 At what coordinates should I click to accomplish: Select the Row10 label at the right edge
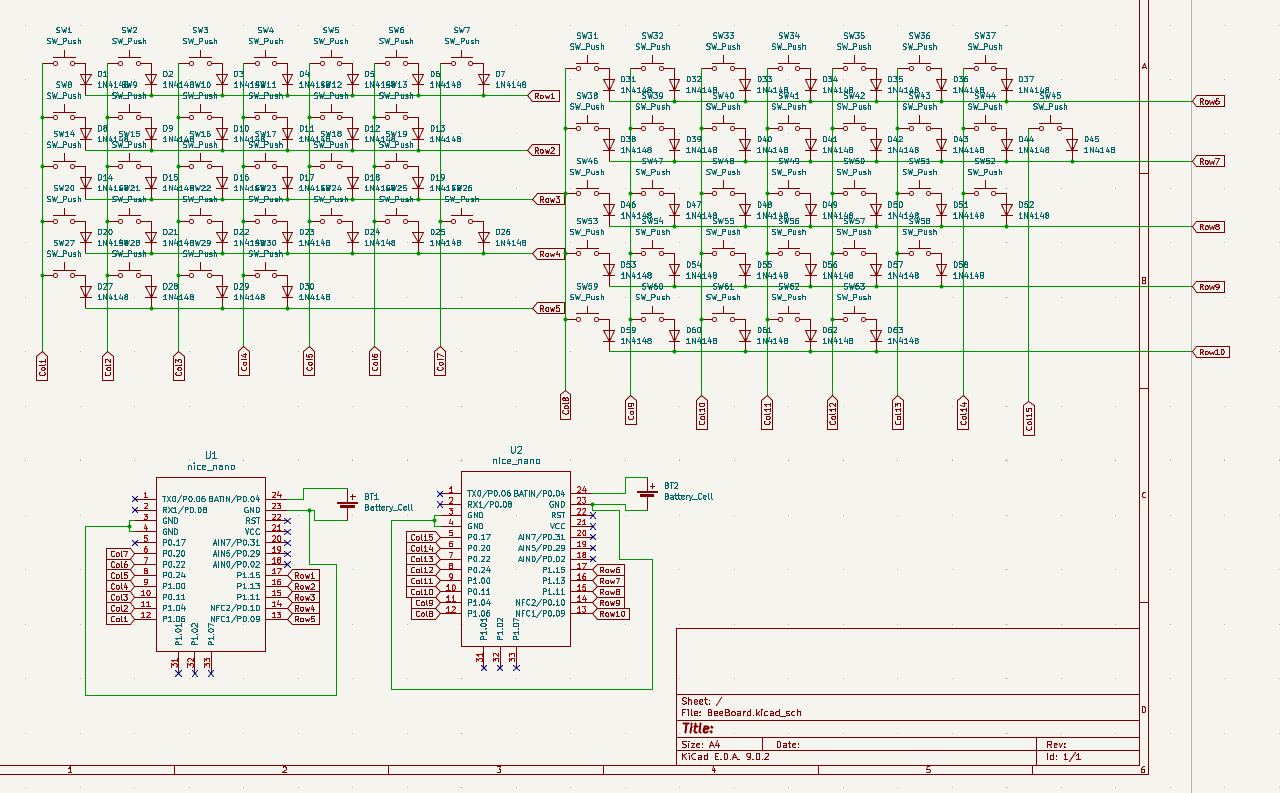click(x=1211, y=352)
